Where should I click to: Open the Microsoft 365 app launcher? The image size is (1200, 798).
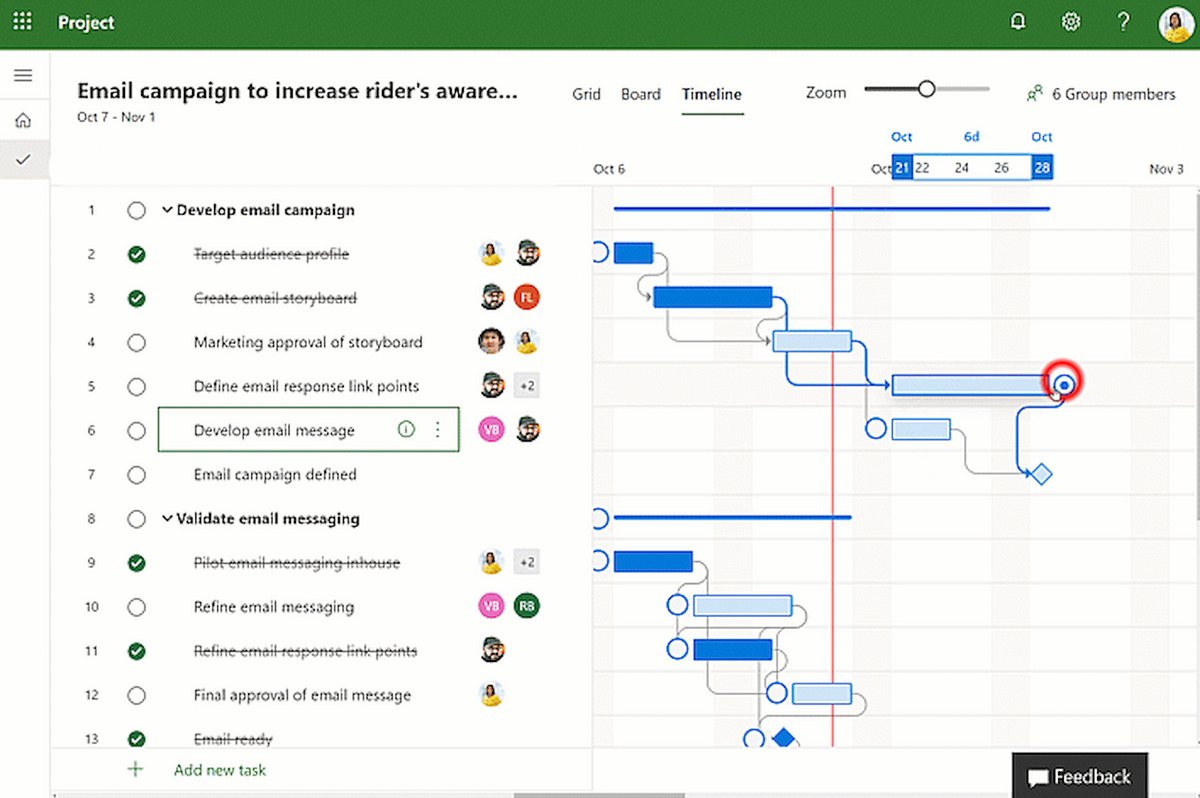click(x=22, y=21)
